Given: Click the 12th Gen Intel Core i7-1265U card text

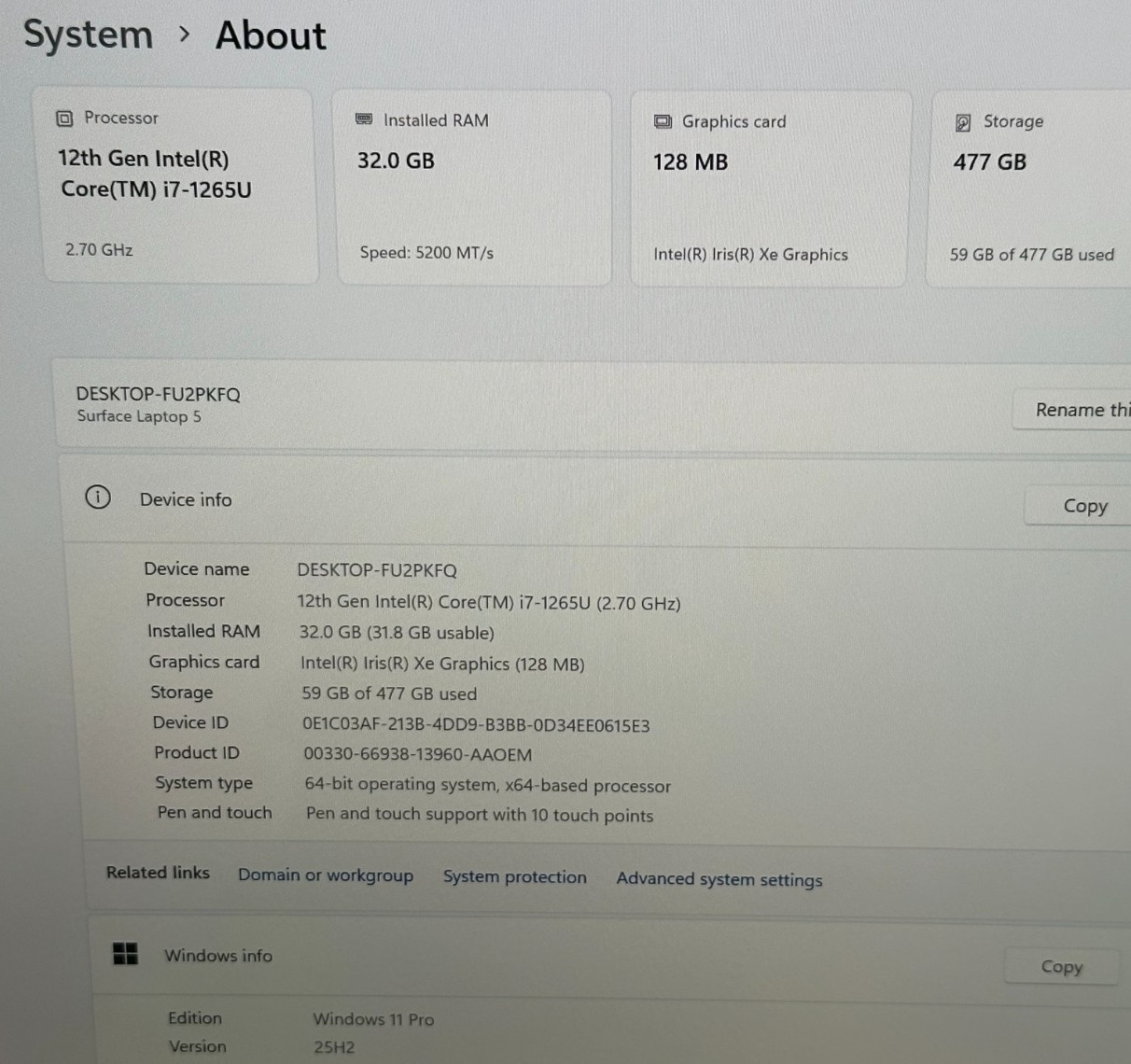Looking at the screenshot, I should tap(155, 174).
